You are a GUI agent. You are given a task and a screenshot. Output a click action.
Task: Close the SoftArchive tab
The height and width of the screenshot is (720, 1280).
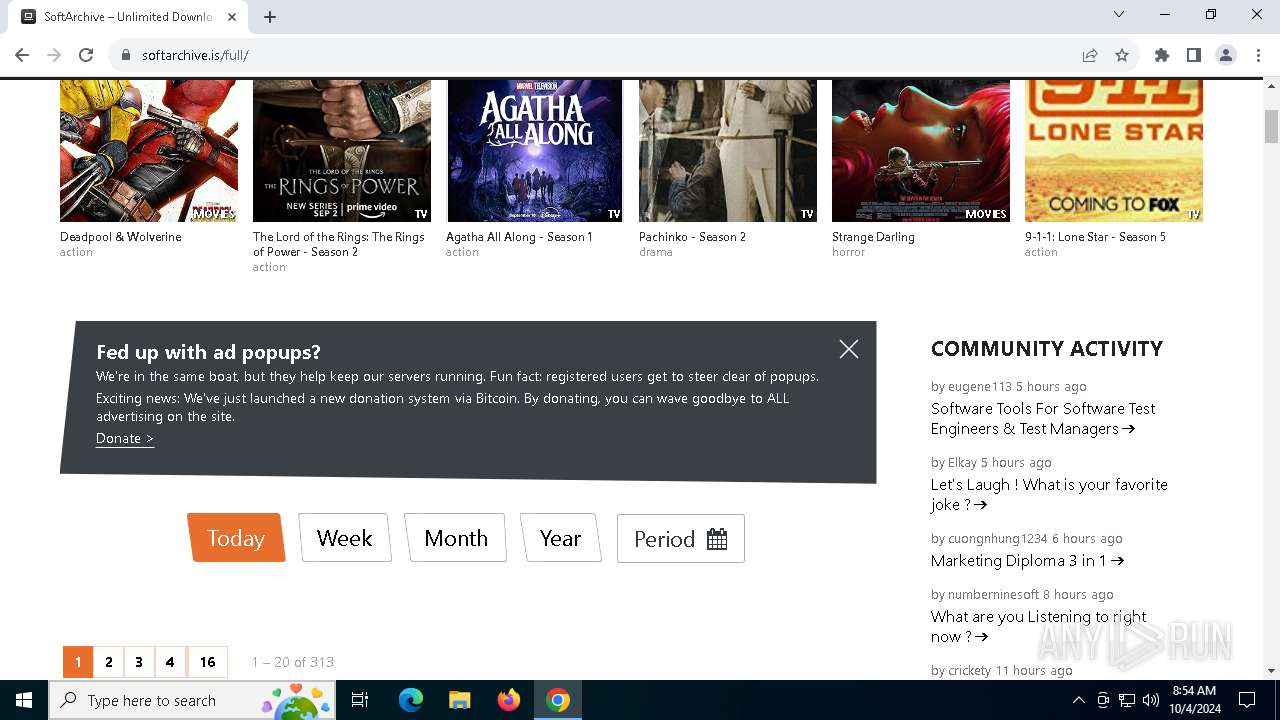233,17
